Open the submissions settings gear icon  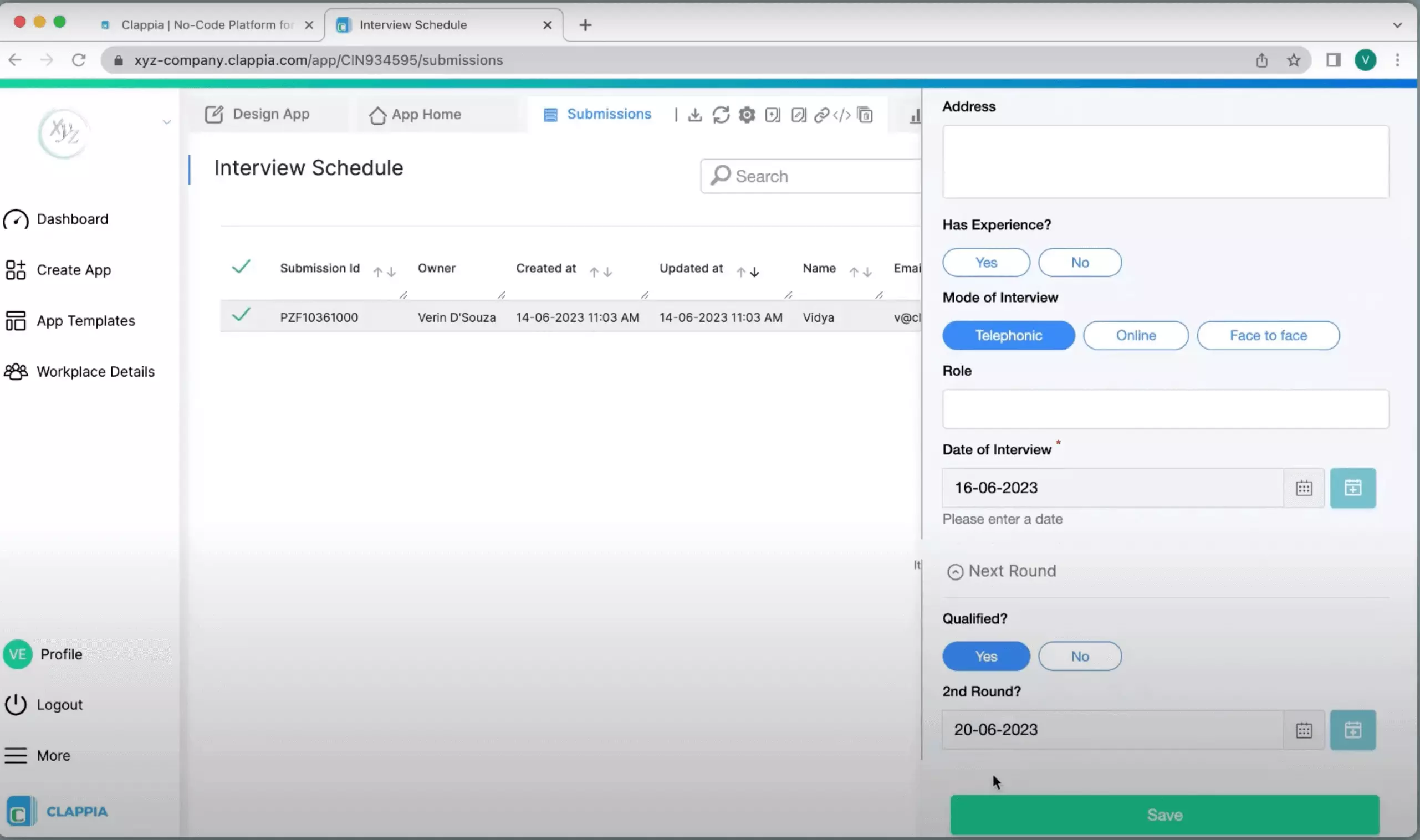[x=747, y=115]
